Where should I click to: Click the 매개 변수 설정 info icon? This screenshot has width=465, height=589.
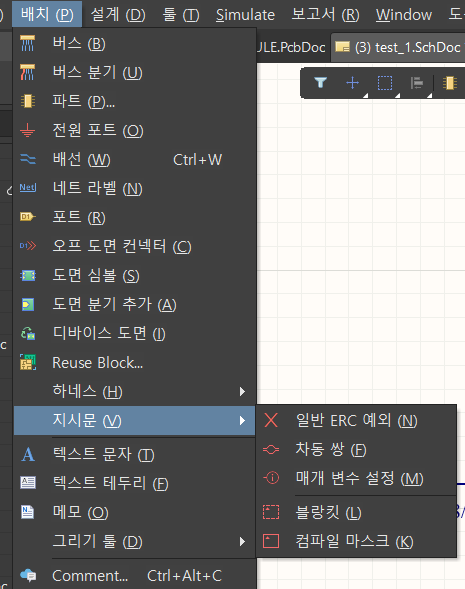click(x=271, y=478)
